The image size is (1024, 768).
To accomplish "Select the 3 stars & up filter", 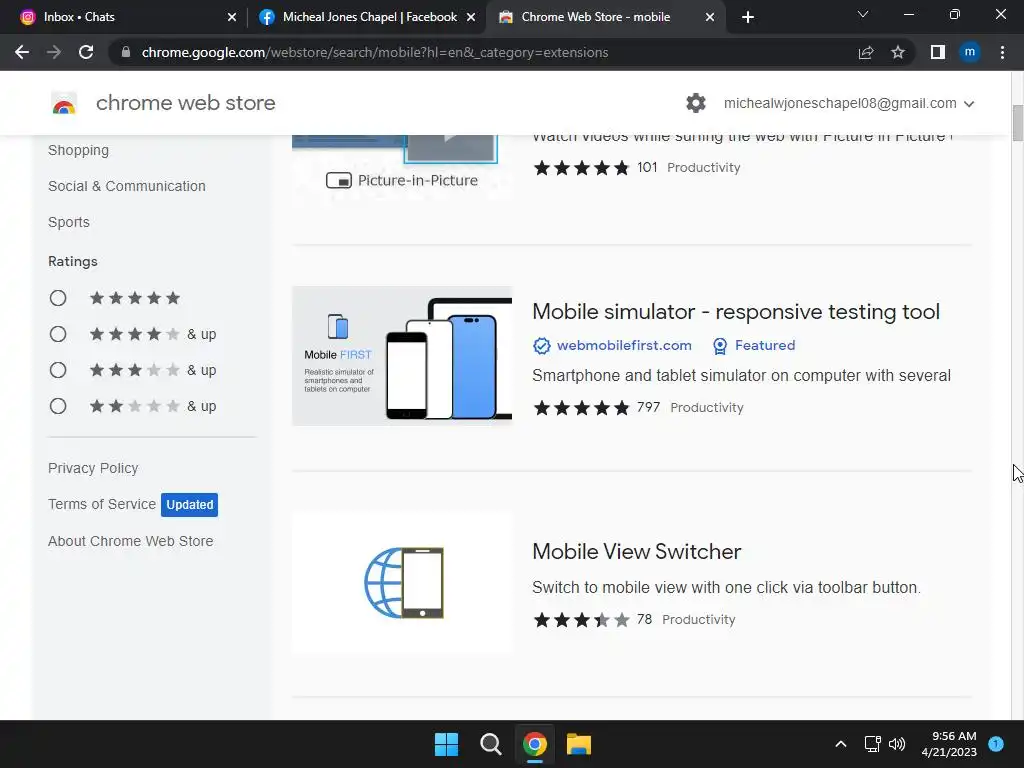I will coord(58,370).
